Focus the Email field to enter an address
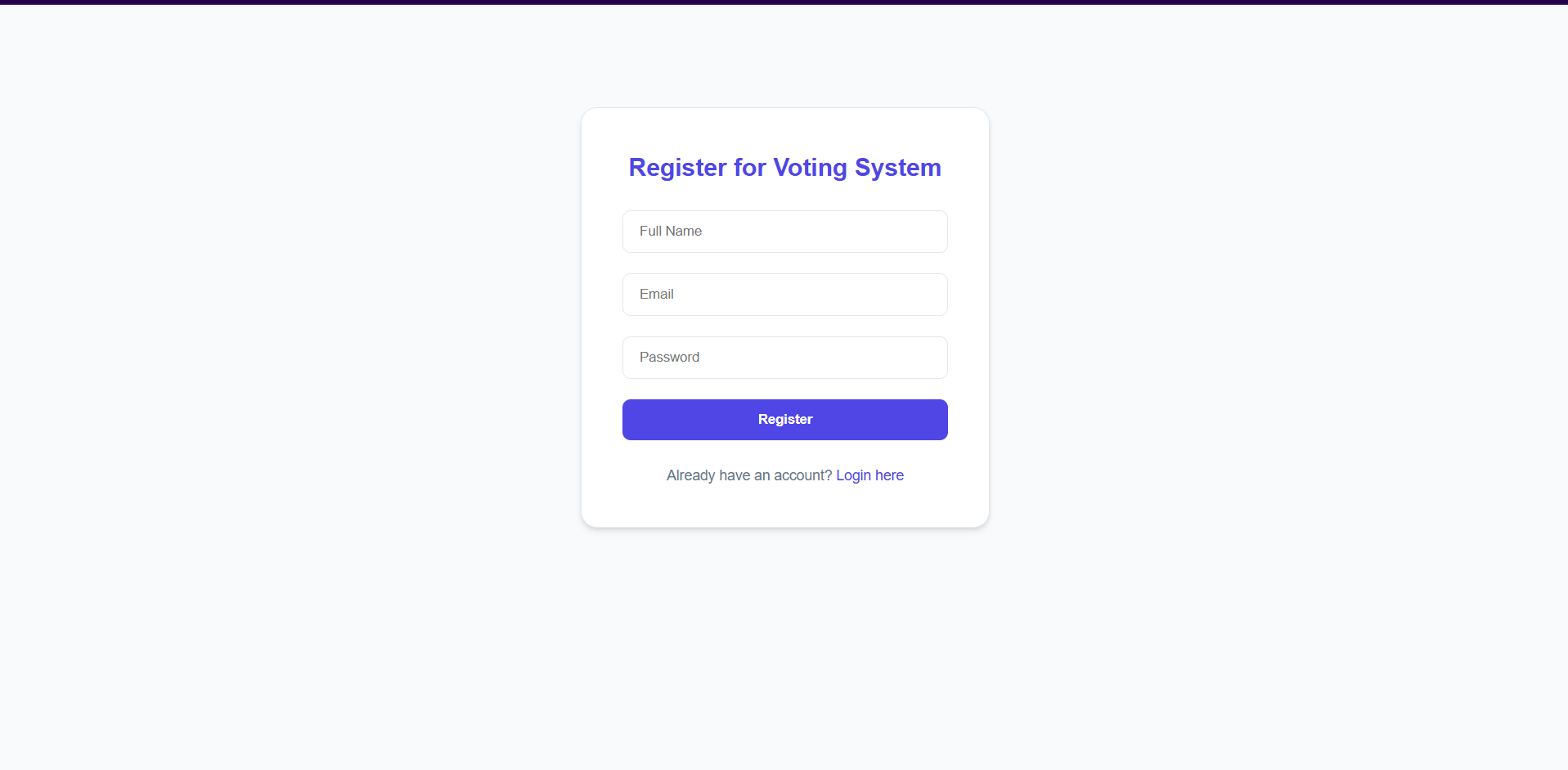 tap(784, 295)
